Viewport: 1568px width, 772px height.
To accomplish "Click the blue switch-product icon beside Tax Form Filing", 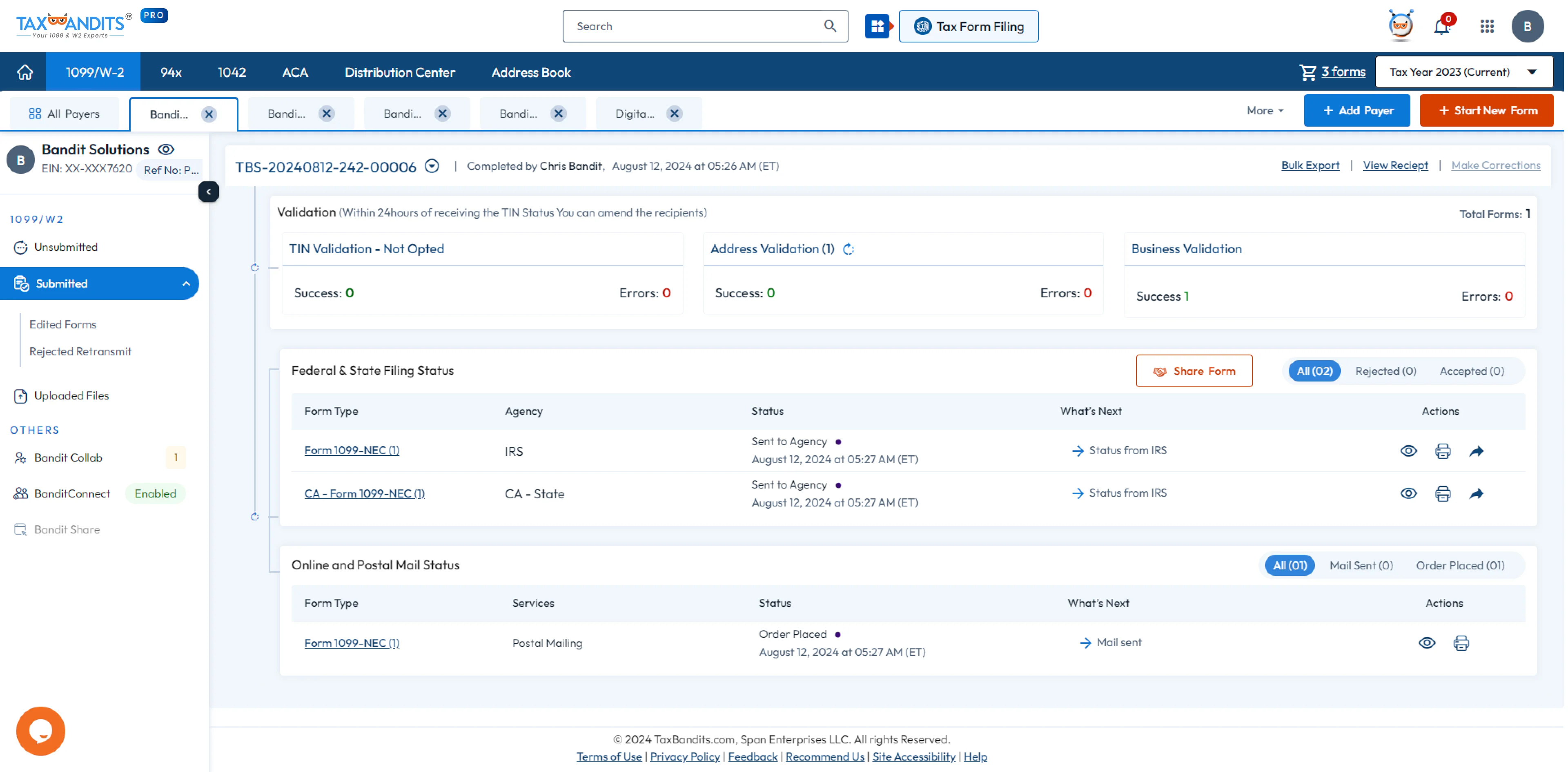I will [877, 26].
